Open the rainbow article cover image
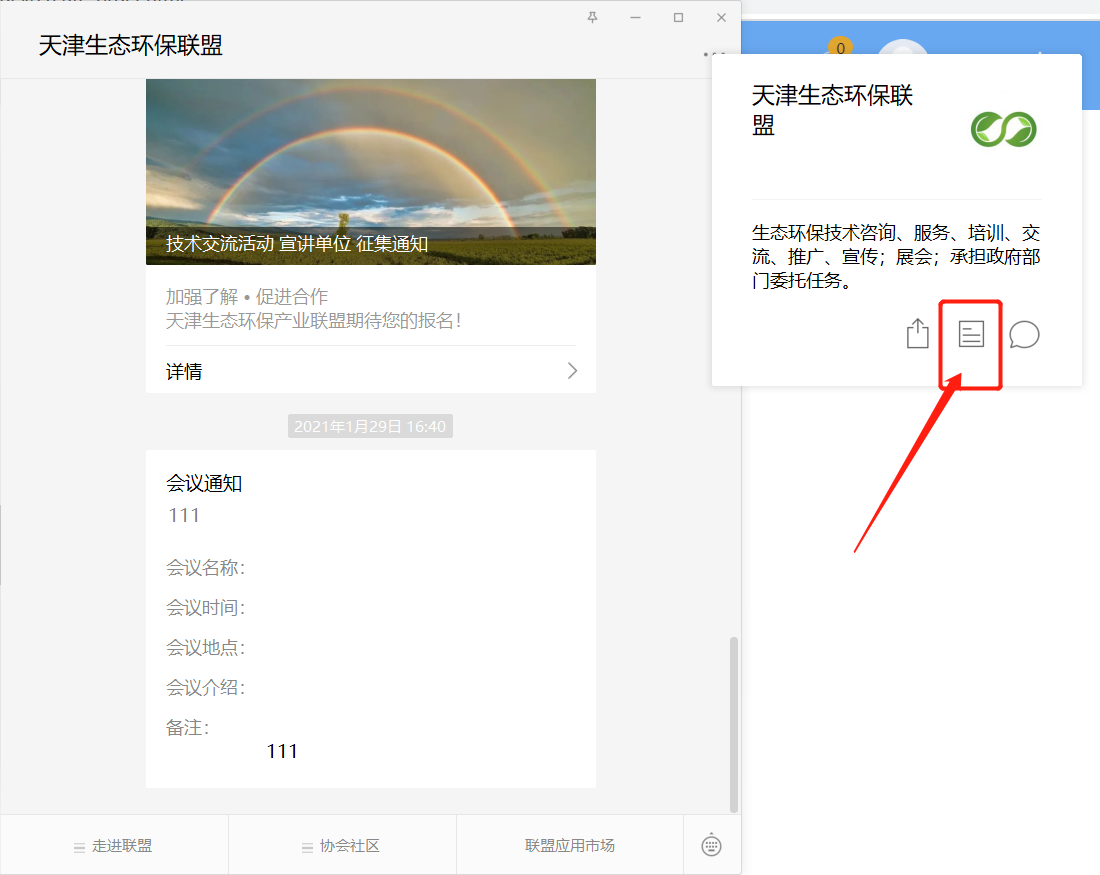 (371, 172)
